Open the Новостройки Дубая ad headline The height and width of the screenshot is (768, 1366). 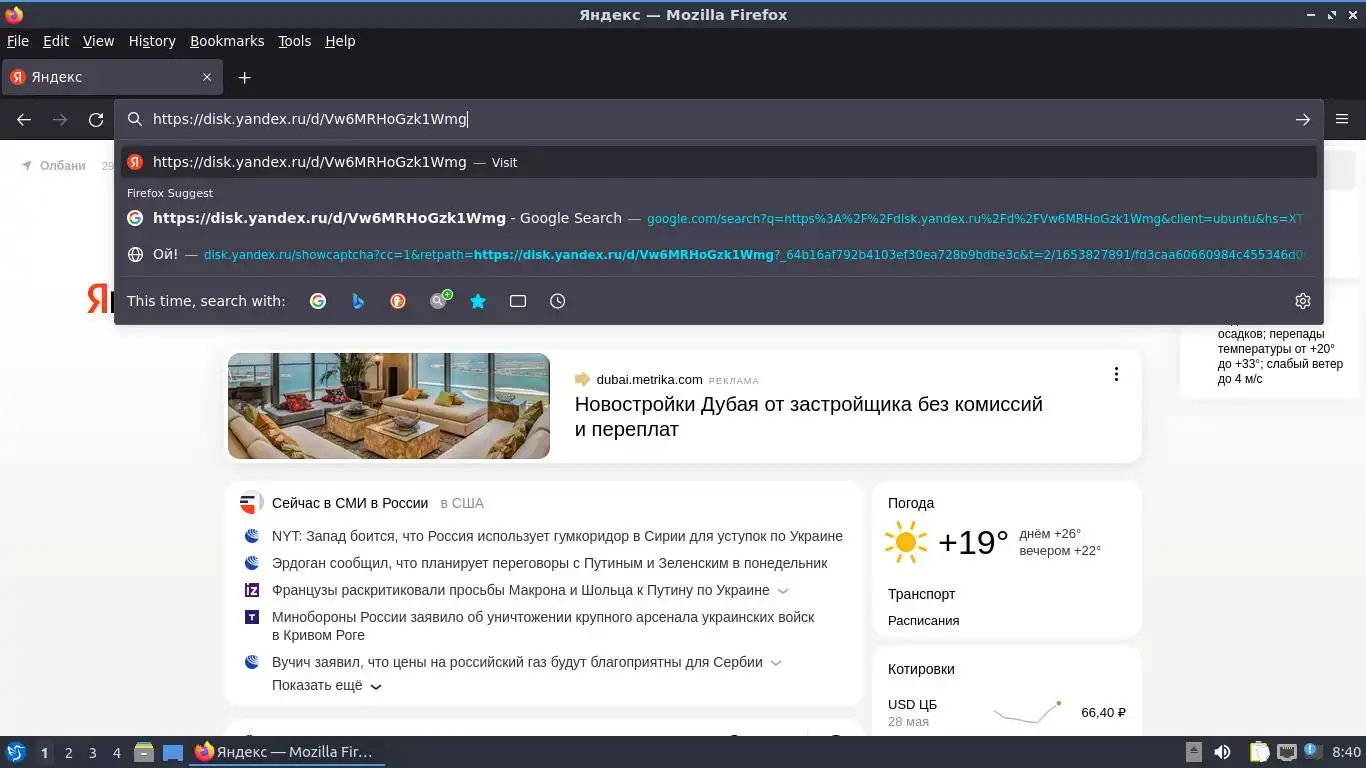click(808, 417)
